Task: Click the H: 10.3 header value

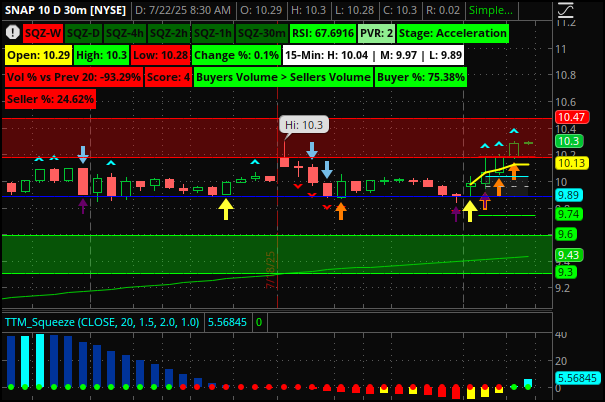Action: [308, 10]
